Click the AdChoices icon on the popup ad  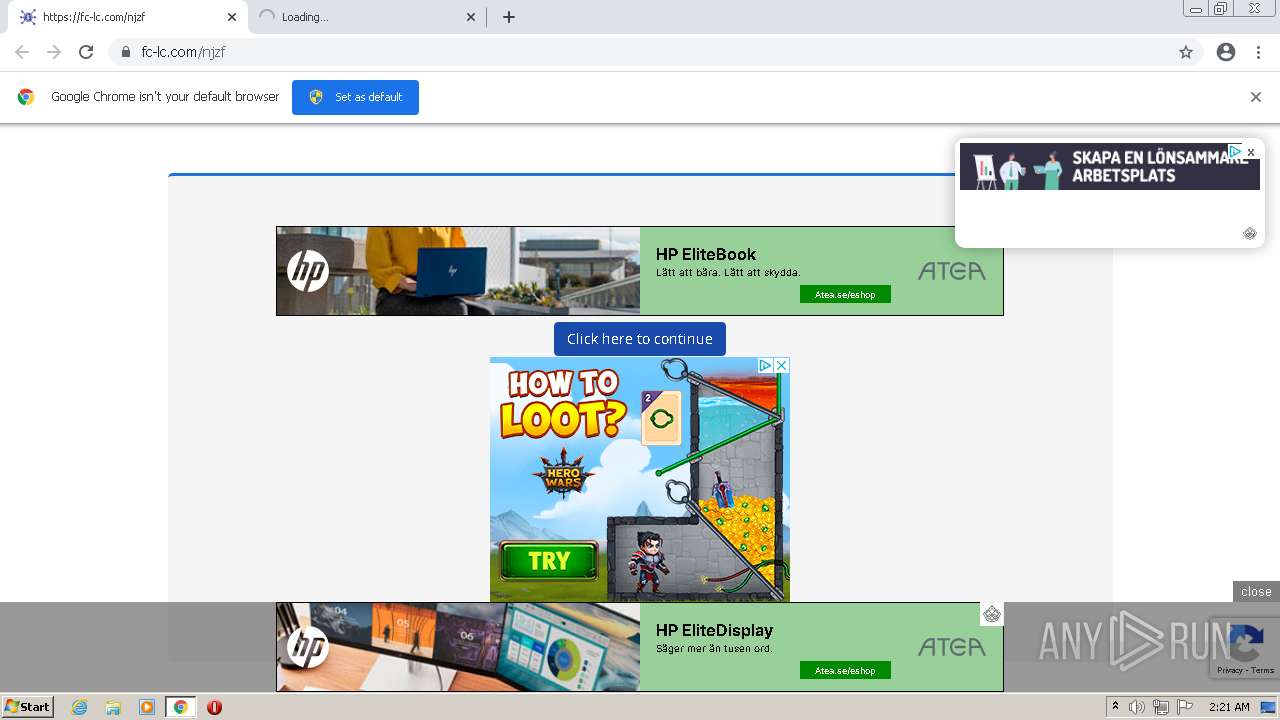(x=1236, y=152)
